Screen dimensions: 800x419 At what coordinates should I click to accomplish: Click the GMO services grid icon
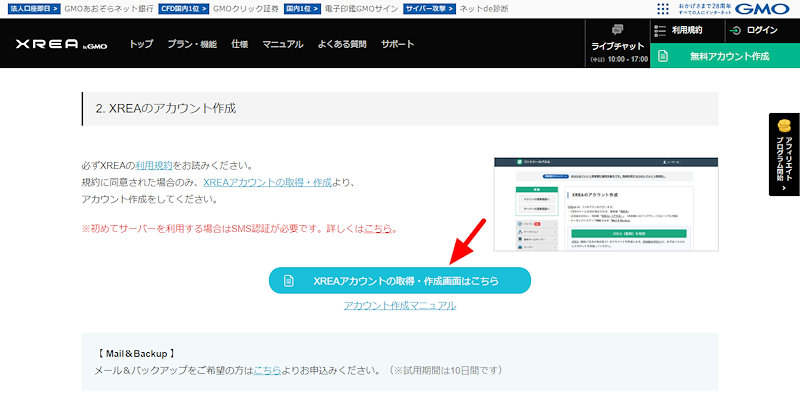click(662, 8)
